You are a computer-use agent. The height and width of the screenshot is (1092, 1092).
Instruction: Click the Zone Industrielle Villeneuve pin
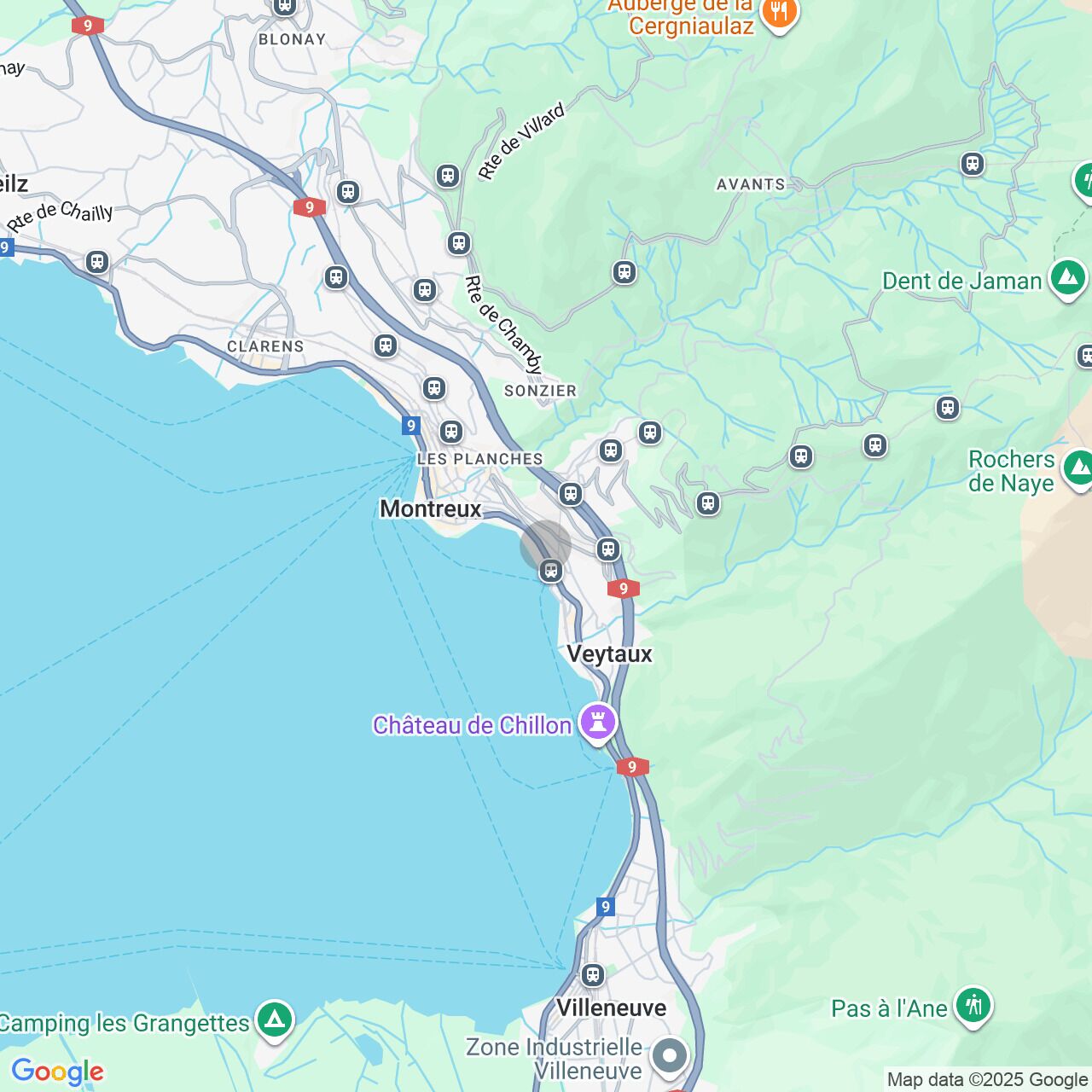670,1056
